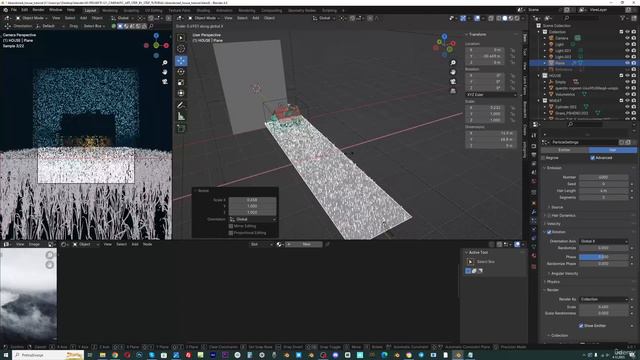Image resolution: width=640 pixels, height=360 pixels.
Task: Select the Rotate tool in viewport toolbar
Action: point(181,71)
